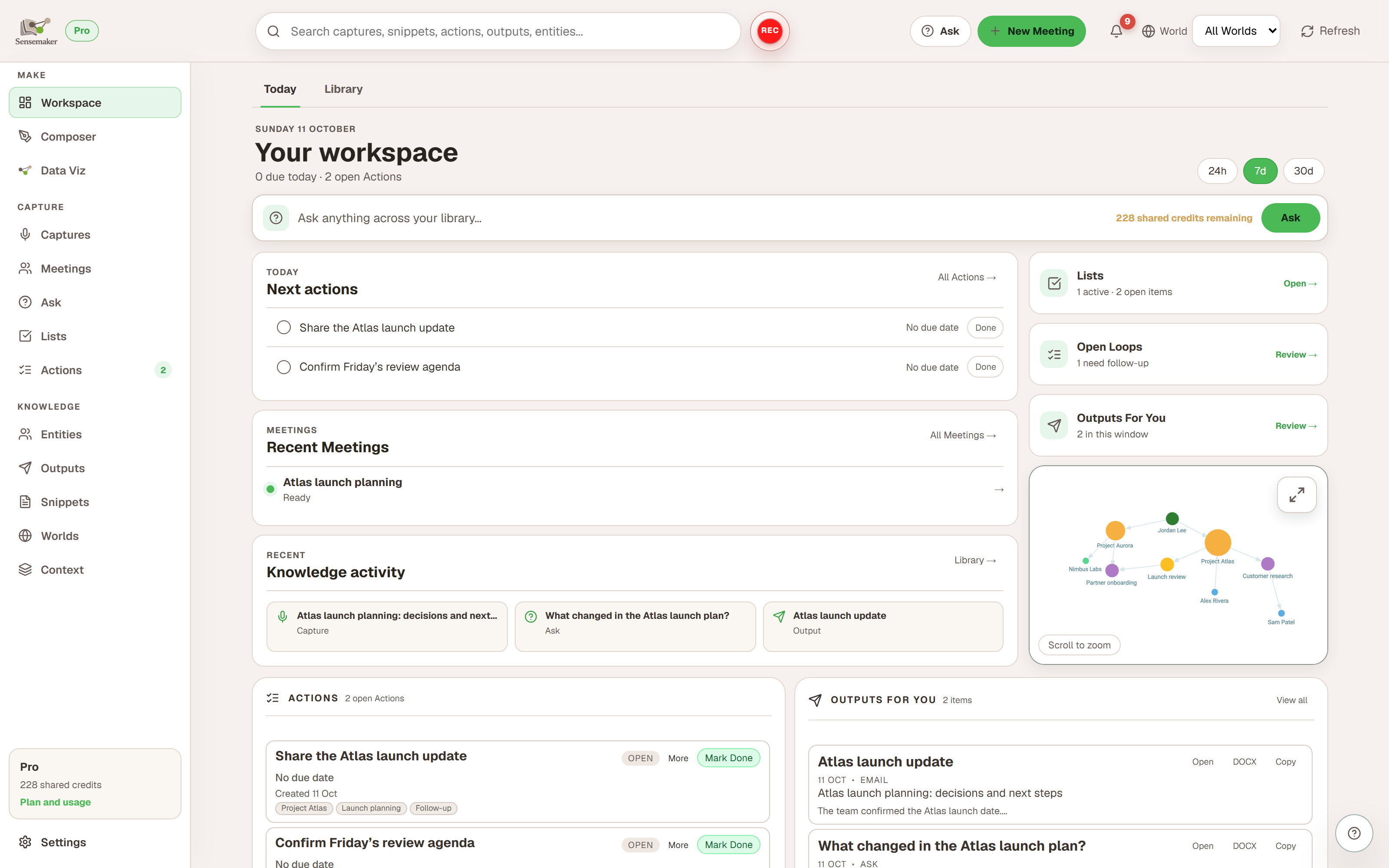Screen dimensions: 1389x868
Task: Click the Lists card checklist icon
Action: [x=1054, y=283]
